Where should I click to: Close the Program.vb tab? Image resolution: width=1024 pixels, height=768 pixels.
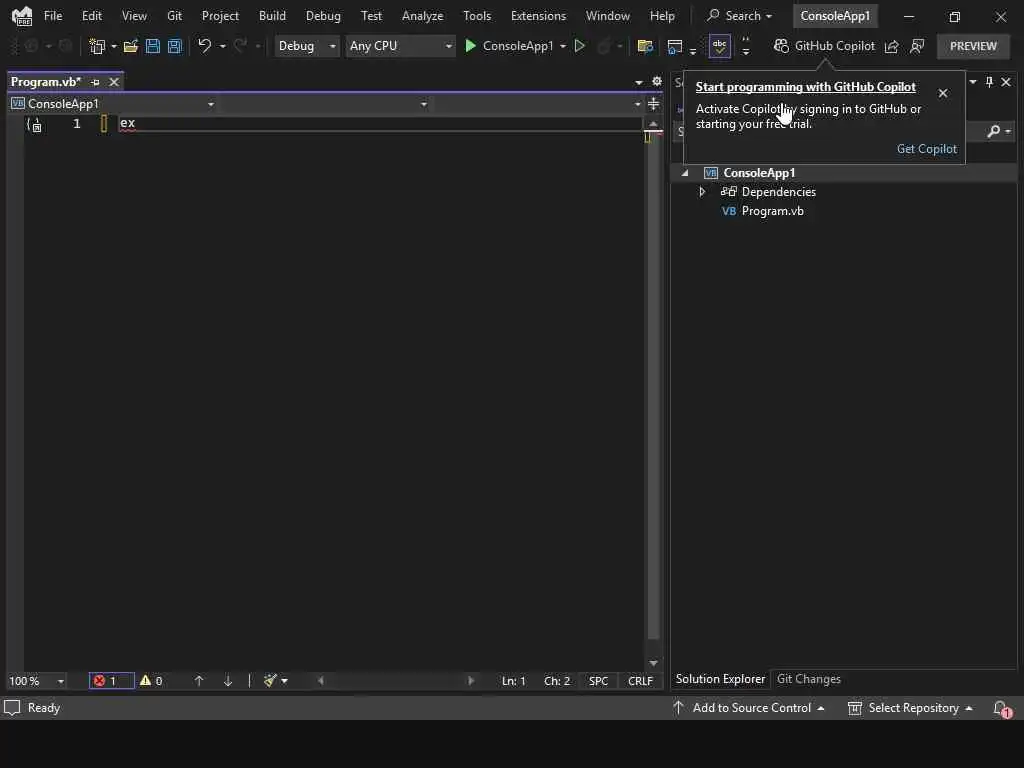pyautogui.click(x=114, y=82)
